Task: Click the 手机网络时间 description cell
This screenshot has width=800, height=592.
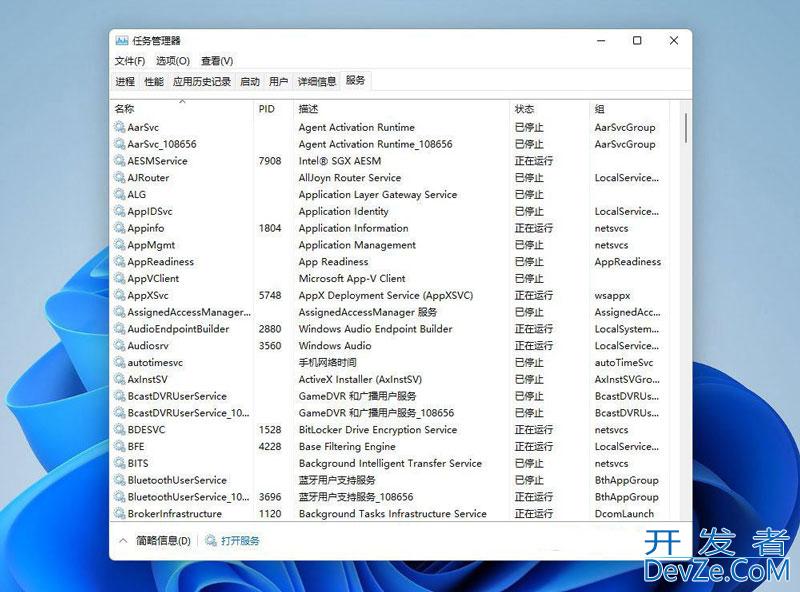Action: pos(328,363)
